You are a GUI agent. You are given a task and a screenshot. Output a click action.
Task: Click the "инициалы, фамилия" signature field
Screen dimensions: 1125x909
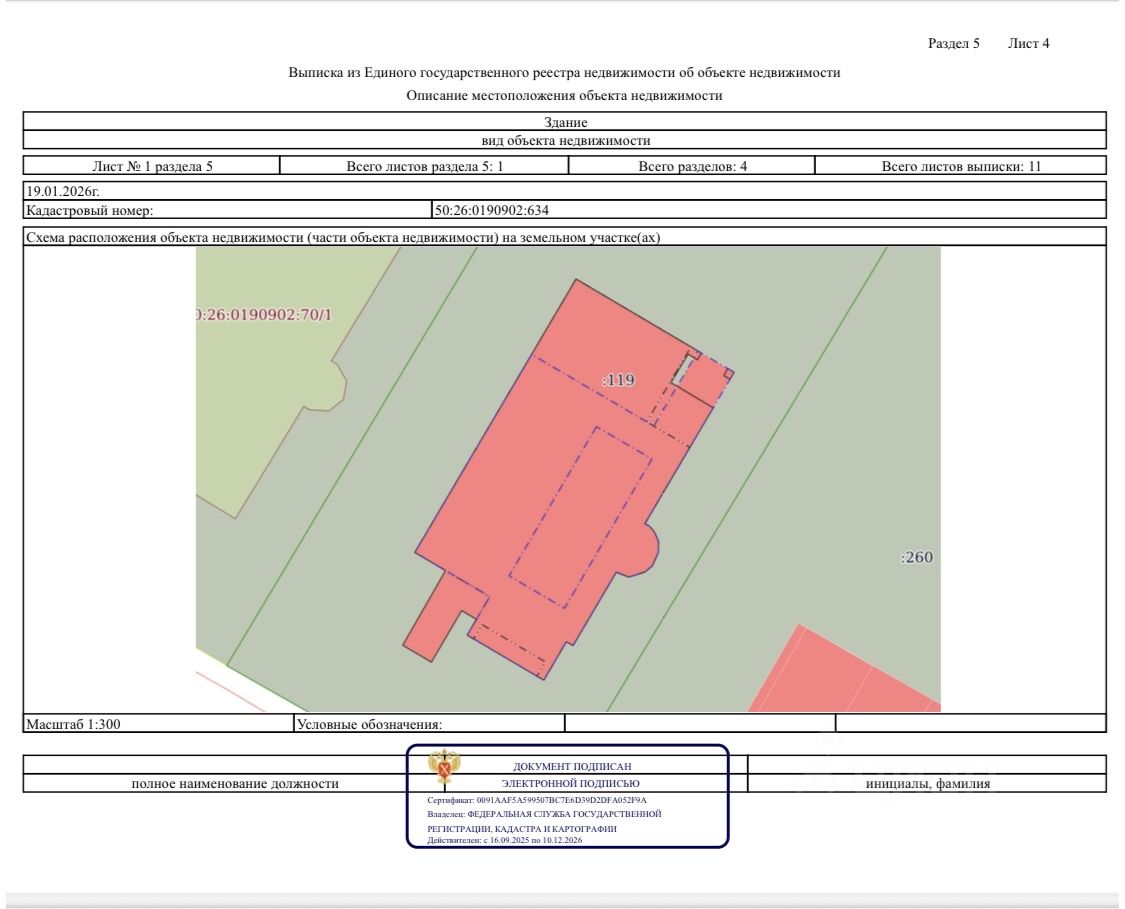coord(927,784)
